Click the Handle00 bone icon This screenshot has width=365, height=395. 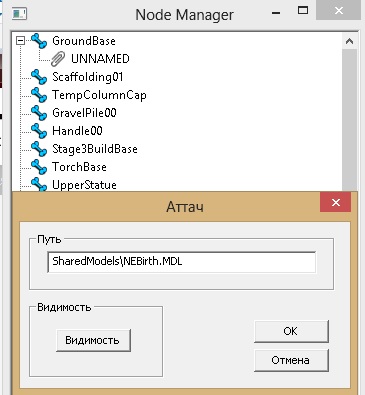pos(39,131)
